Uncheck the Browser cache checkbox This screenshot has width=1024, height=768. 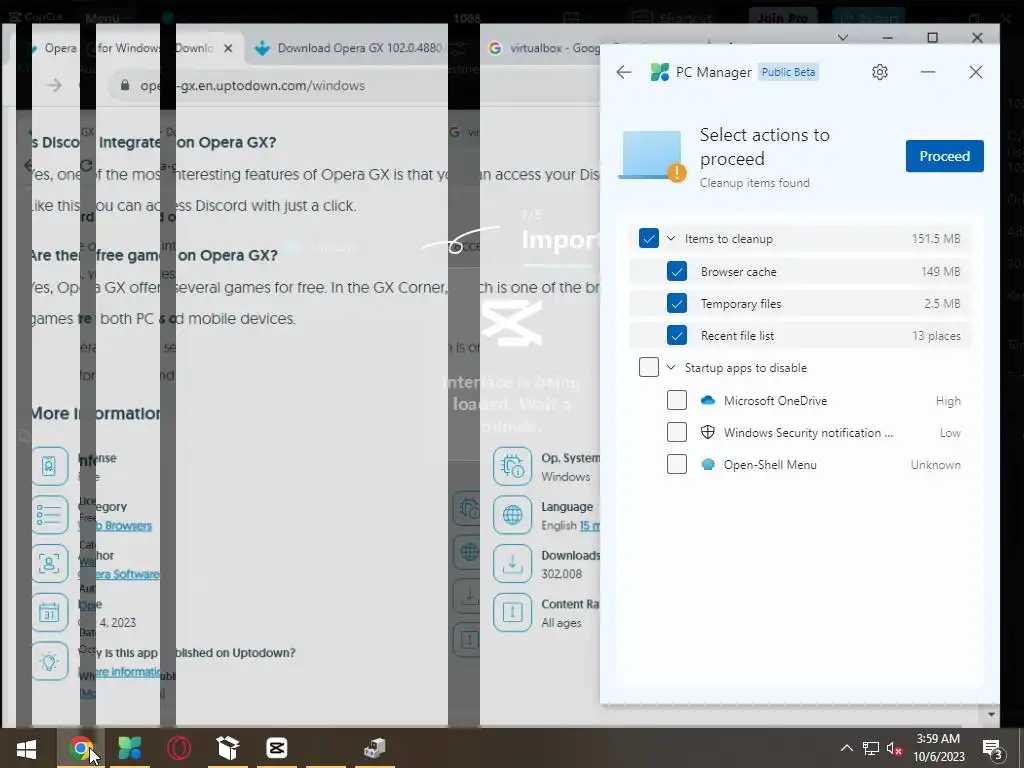coord(677,271)
